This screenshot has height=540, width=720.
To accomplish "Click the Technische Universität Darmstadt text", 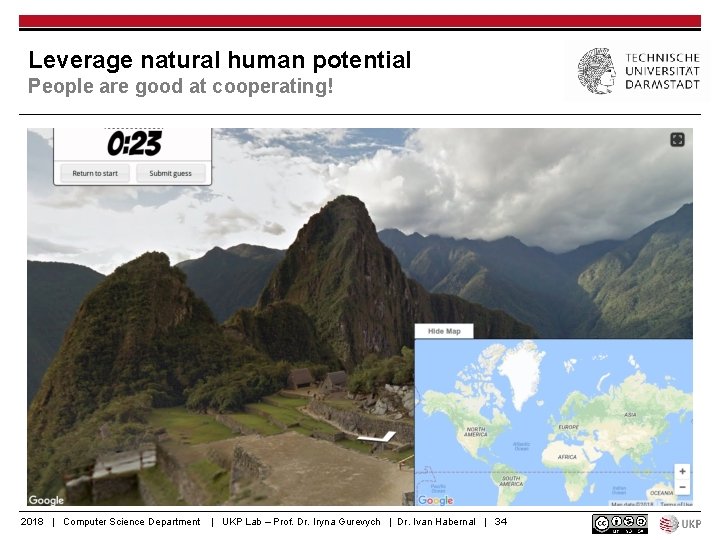I will pyautogui.click(x=662, y=71).
